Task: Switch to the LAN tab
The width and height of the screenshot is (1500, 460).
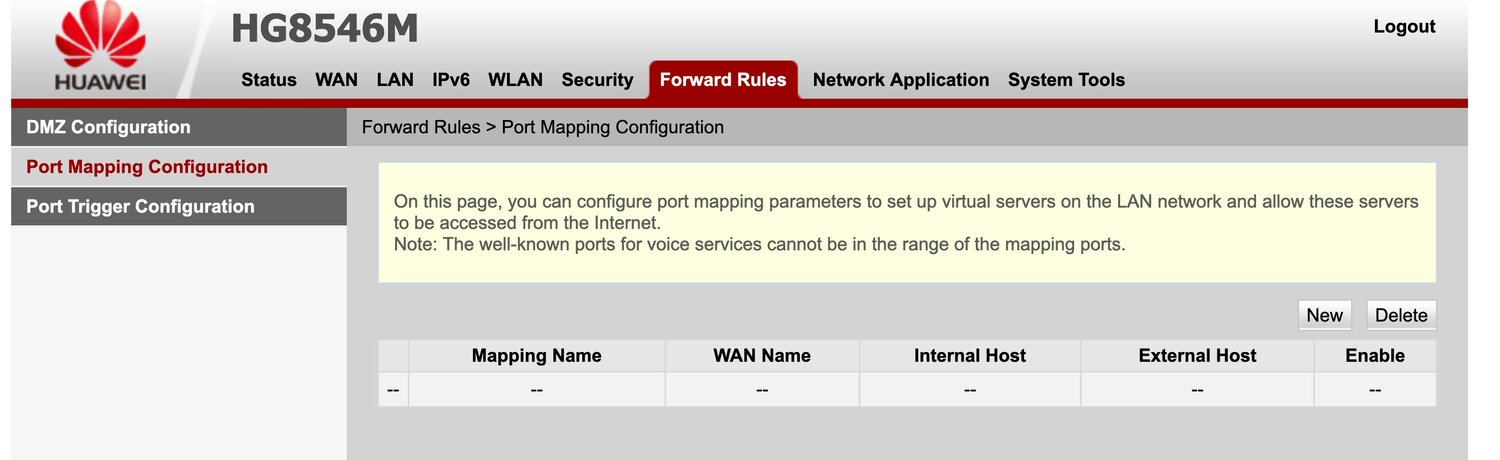Action: click(395, 80)
